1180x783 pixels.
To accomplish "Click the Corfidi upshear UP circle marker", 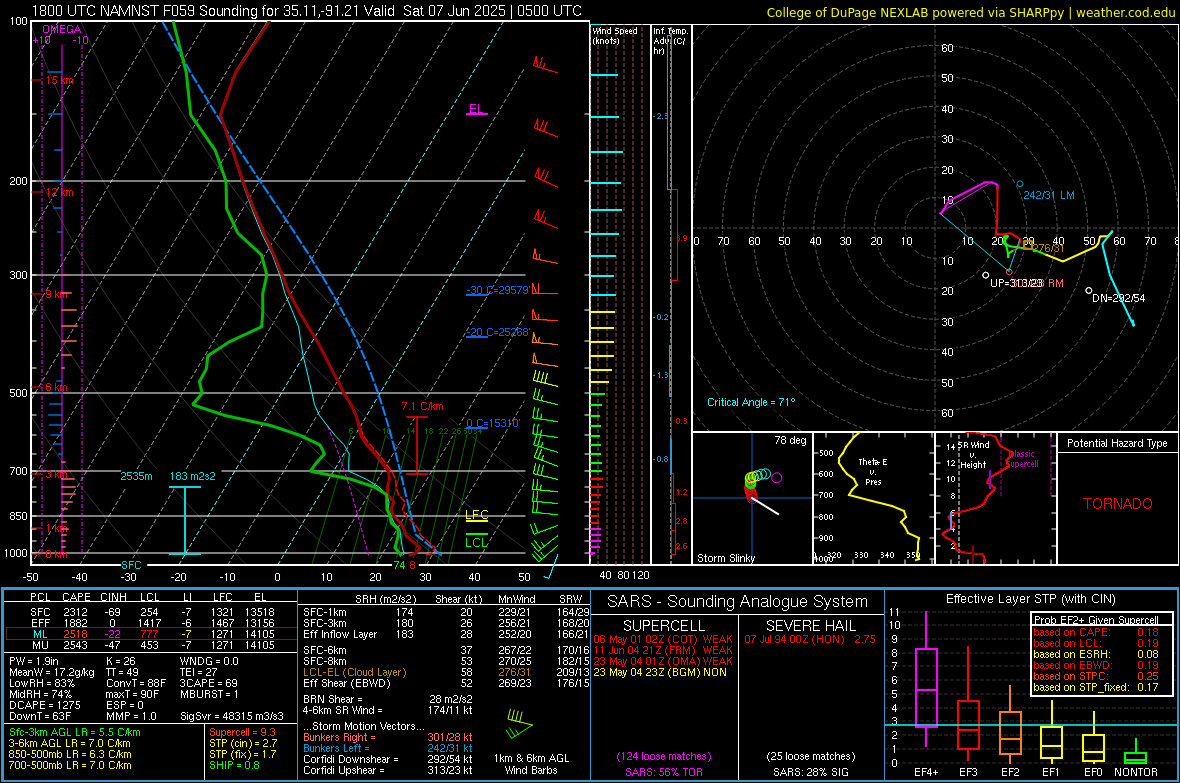I will pos(986,276).
